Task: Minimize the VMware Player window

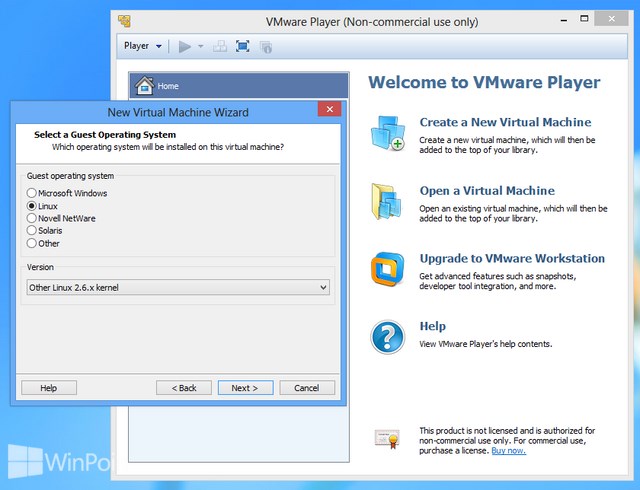Action: (564, 20)
